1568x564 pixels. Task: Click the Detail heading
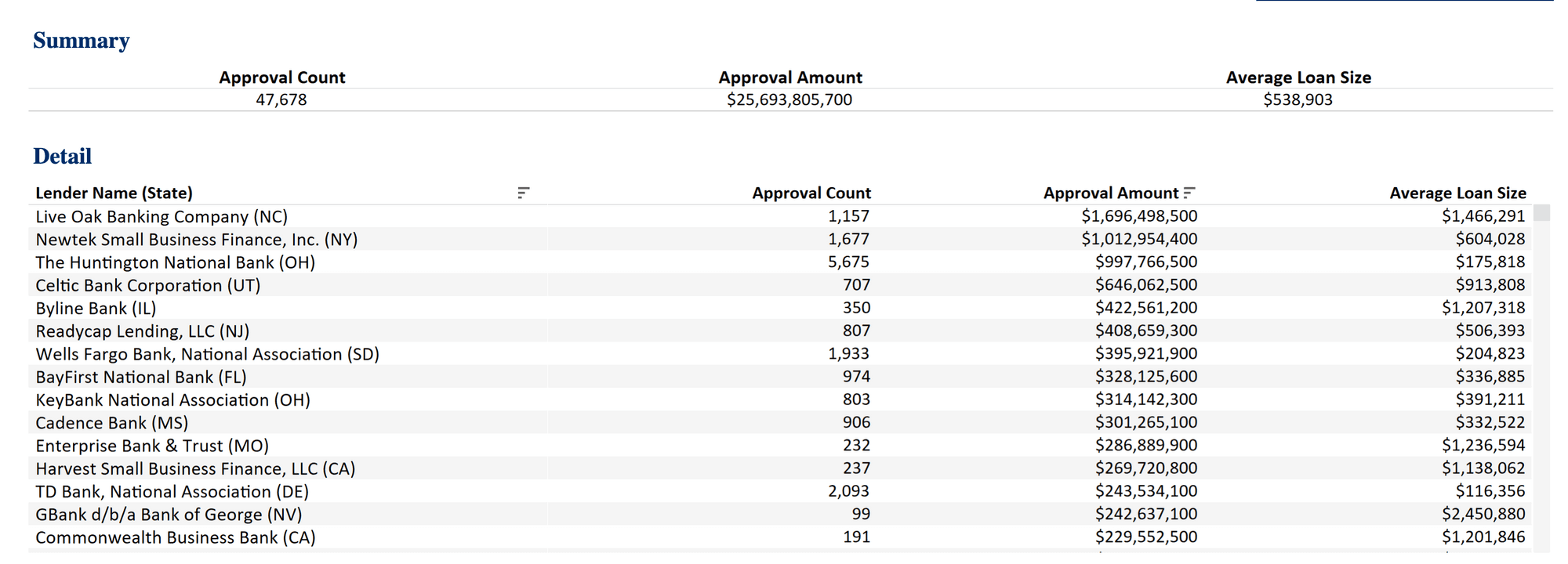point(63,157)
